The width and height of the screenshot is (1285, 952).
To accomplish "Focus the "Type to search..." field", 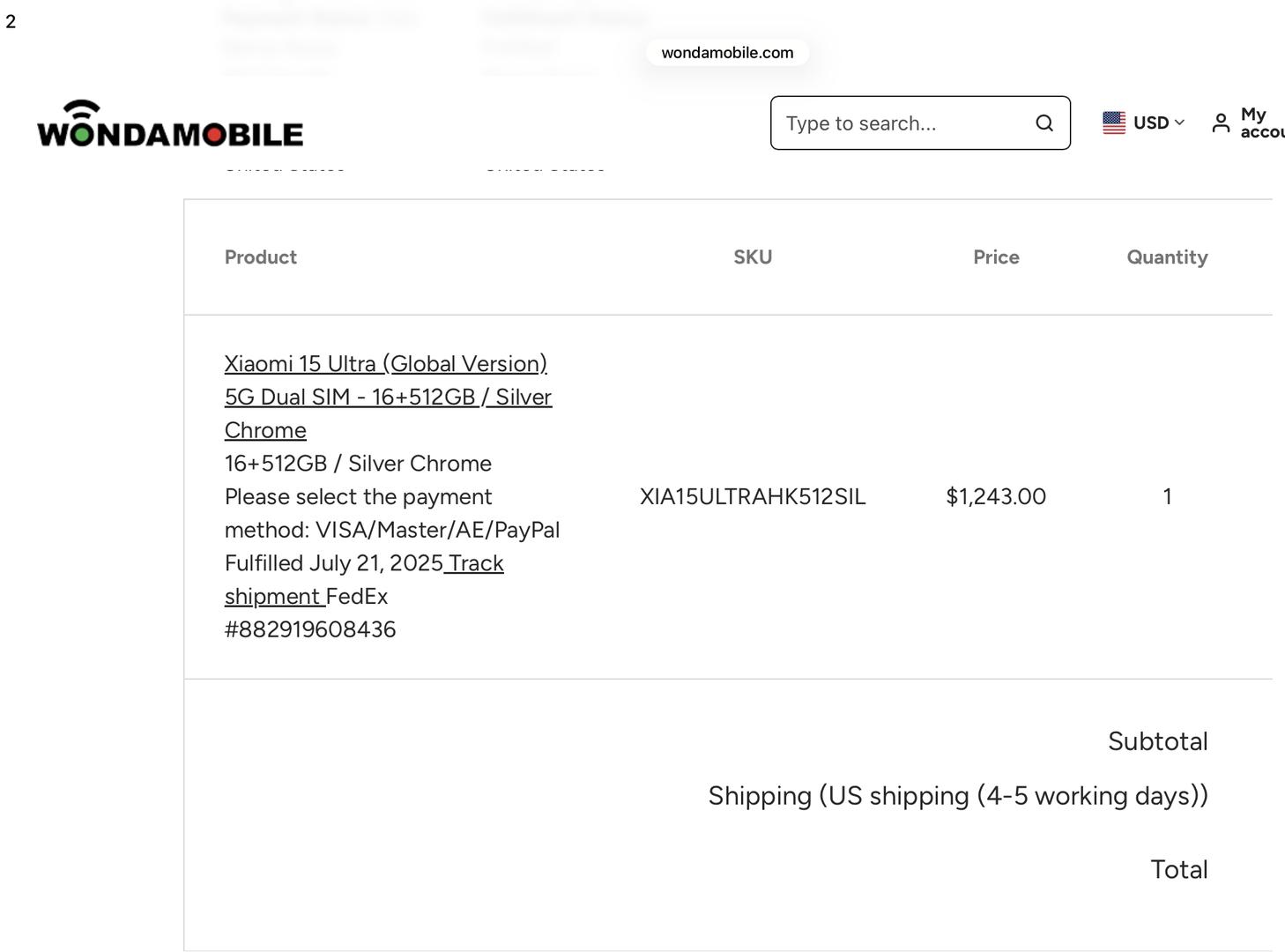I will tap(903, 123).
